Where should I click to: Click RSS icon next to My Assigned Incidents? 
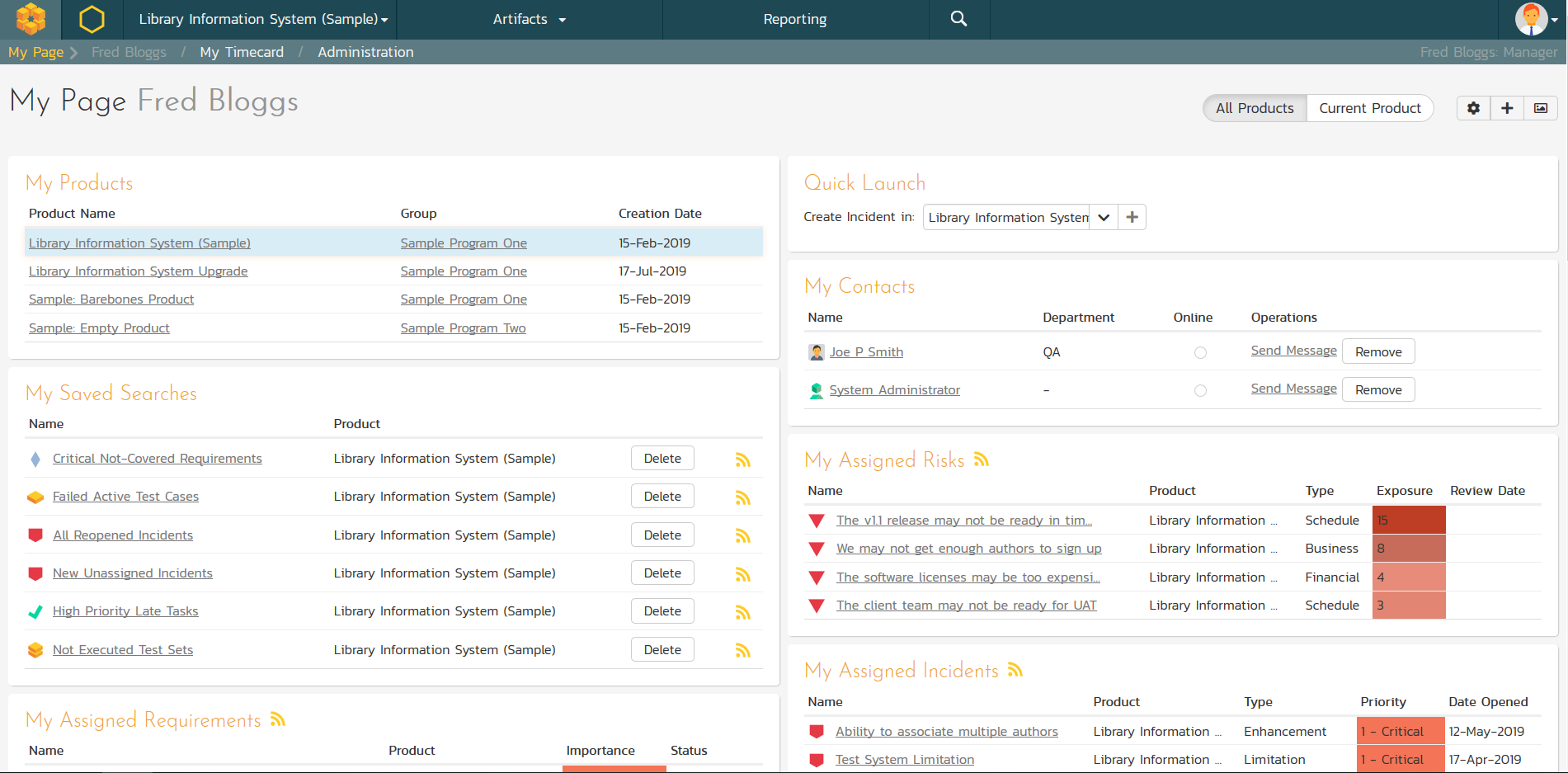pyautogui.click(x=1015, y=670)
